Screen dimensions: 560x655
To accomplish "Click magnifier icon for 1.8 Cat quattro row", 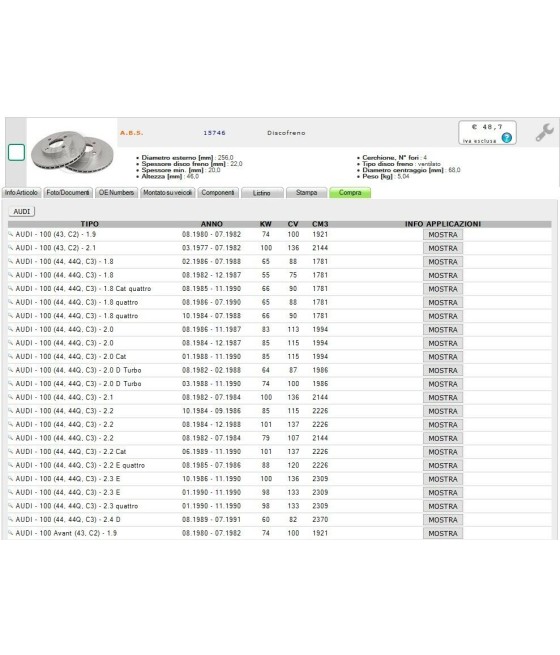I will pos(11,289).
